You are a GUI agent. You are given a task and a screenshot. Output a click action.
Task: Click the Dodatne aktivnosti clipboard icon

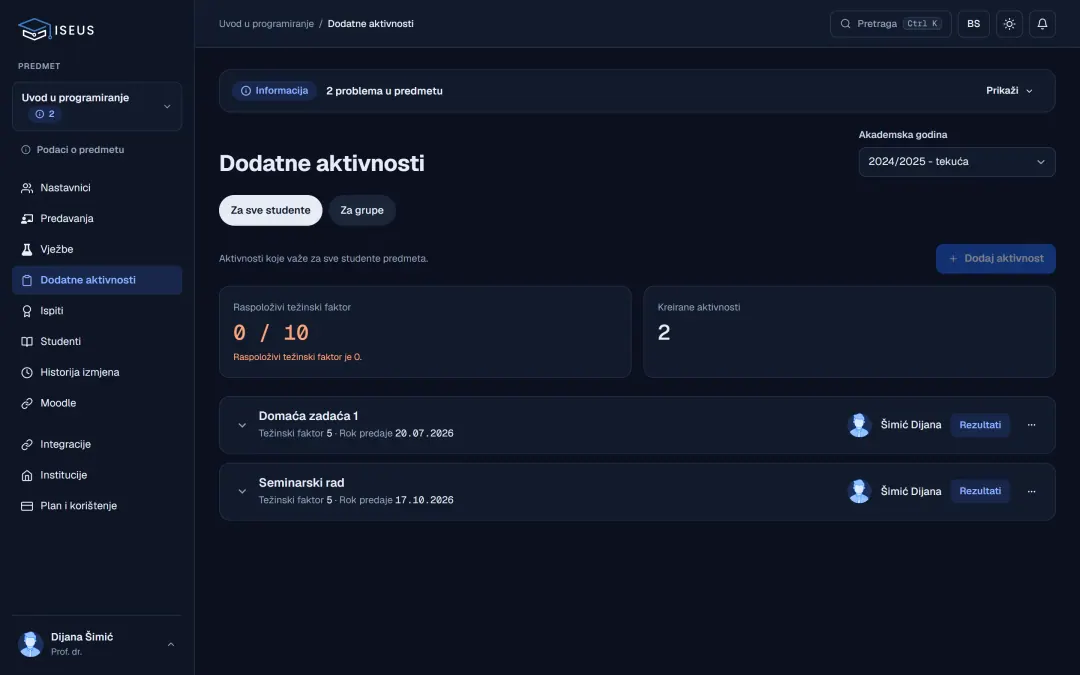(x=27, y=280)
